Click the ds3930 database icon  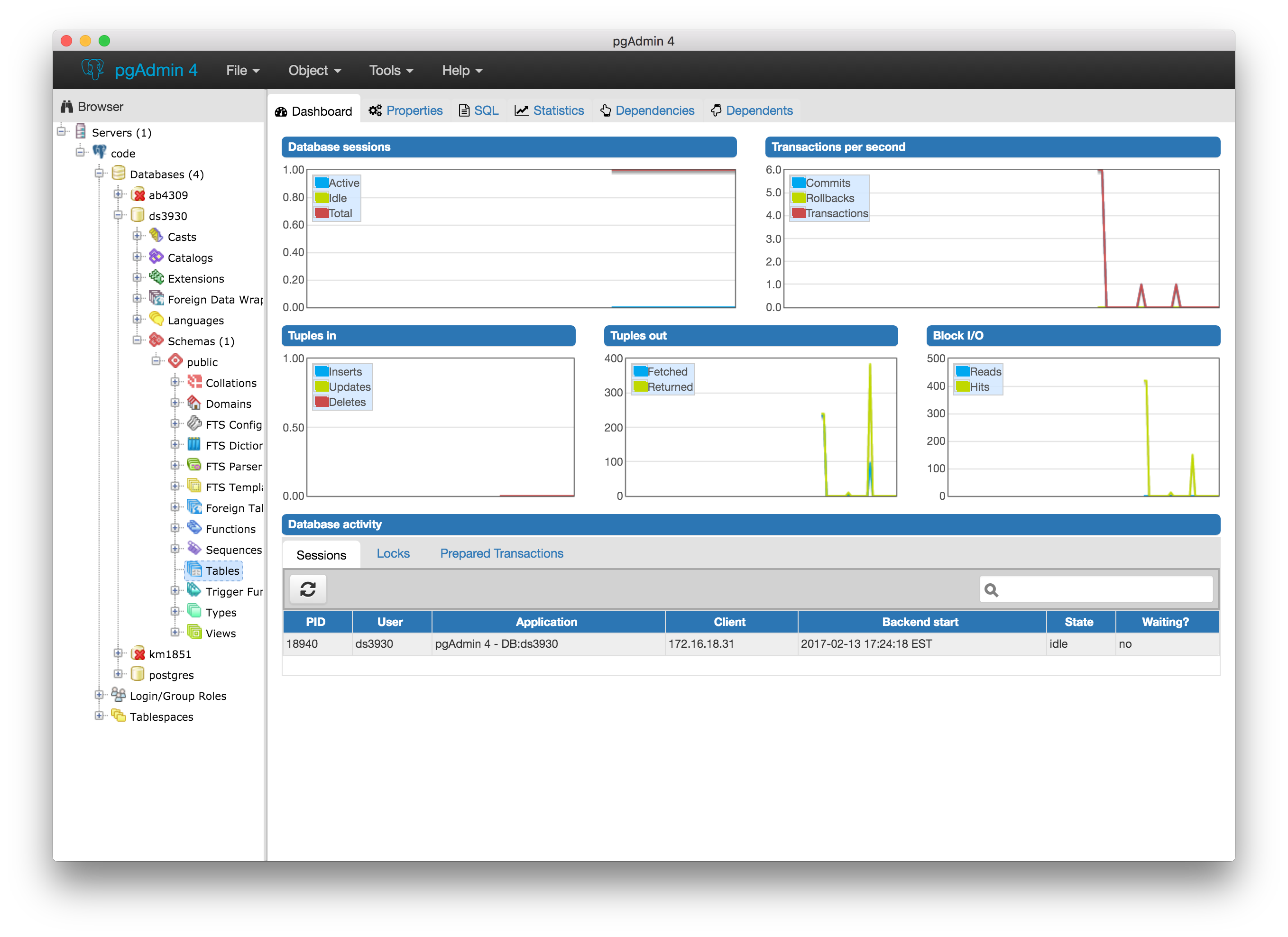pyautogui.click(x=138, y=215)
